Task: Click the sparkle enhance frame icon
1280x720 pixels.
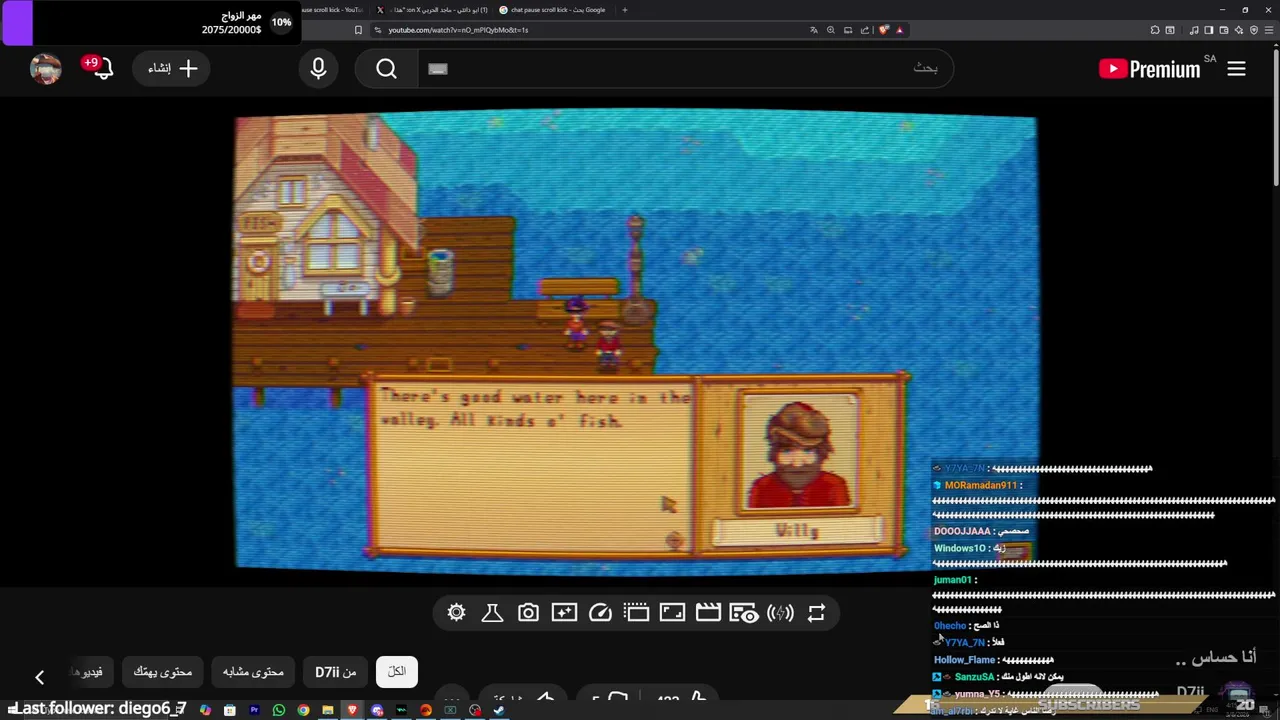Action: click(x=564, y=613)
